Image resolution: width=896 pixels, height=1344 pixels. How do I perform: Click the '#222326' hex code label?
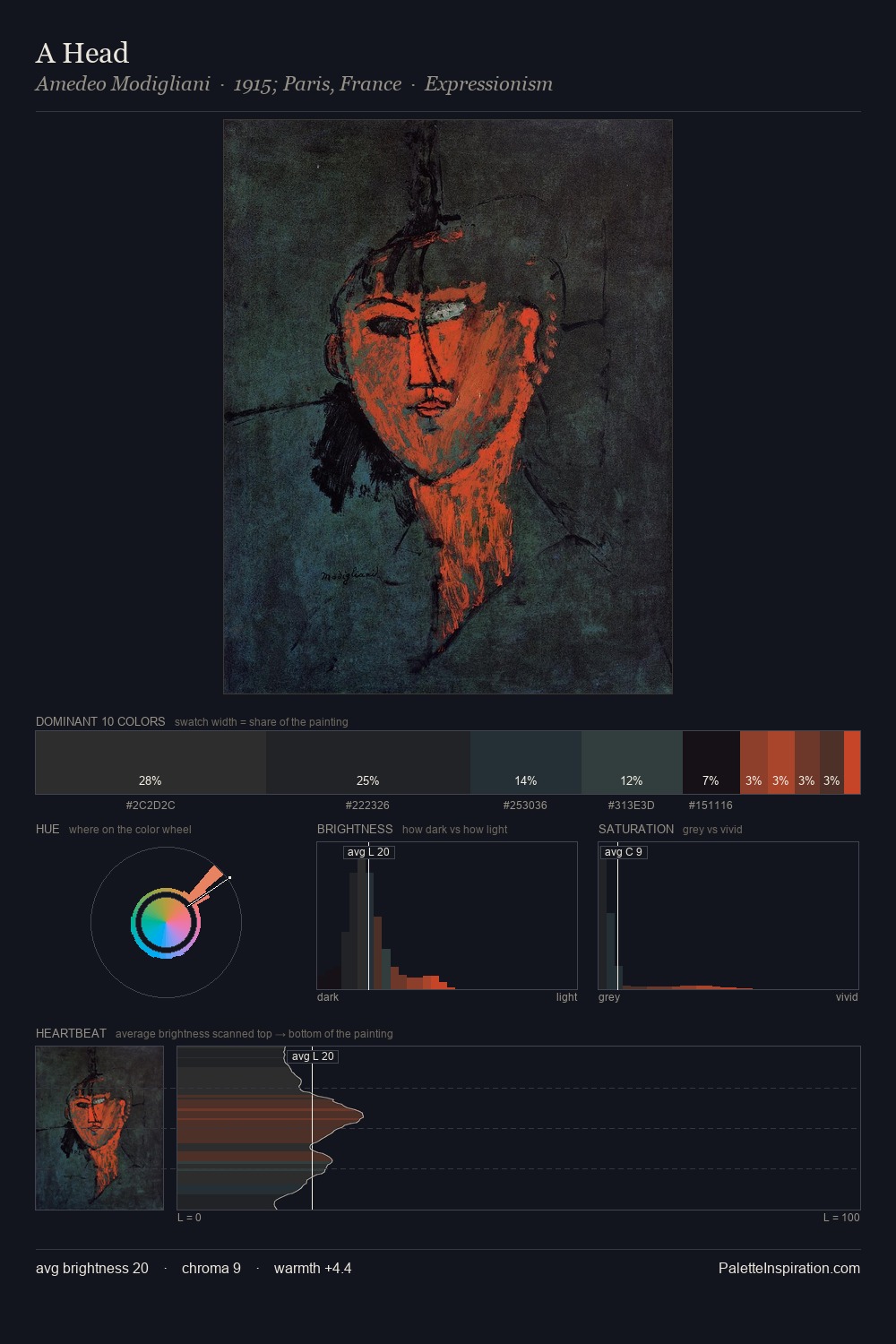point(367,806)
